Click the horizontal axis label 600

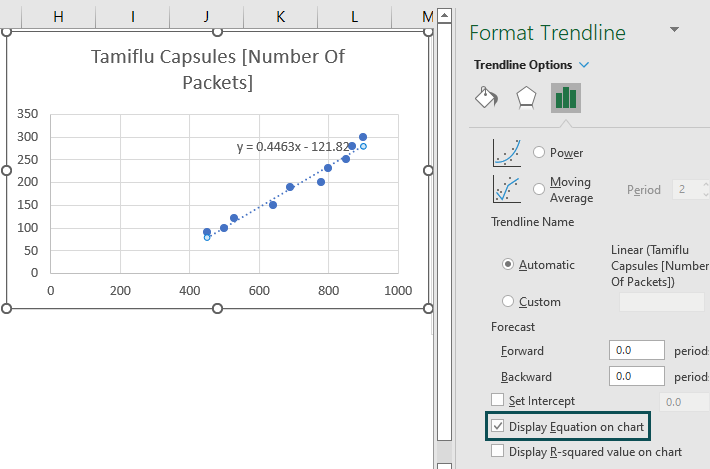coord(259,291)
